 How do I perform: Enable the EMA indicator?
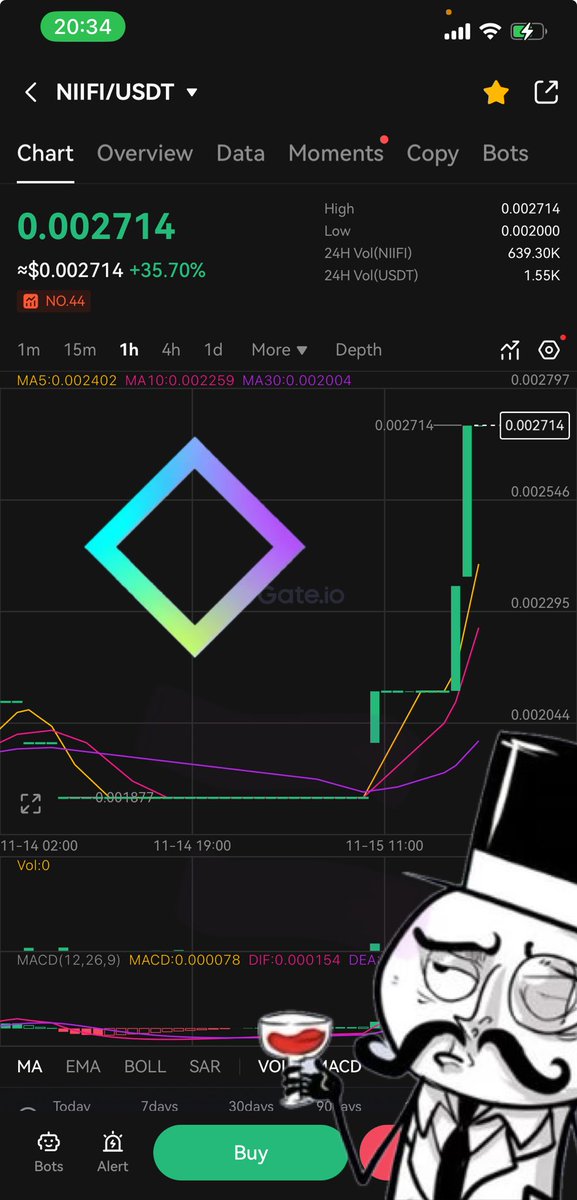point(83,1067)
